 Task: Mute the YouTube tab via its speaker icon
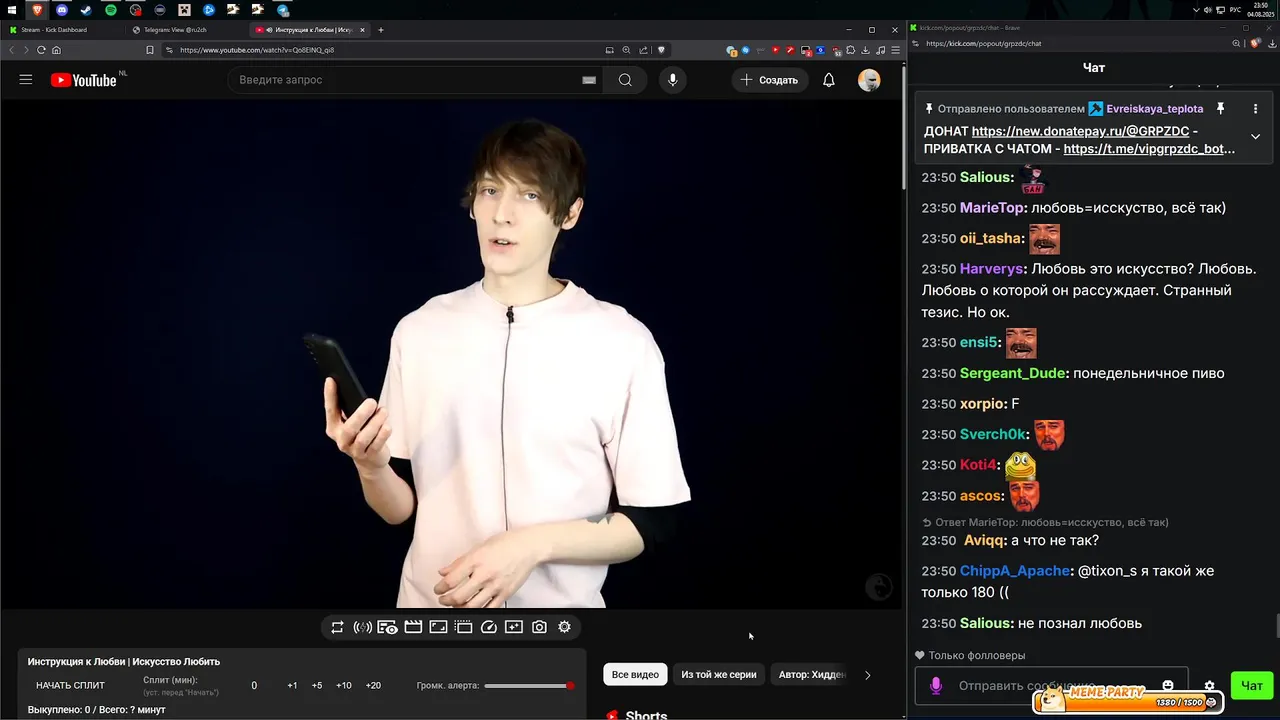(270, 30)
